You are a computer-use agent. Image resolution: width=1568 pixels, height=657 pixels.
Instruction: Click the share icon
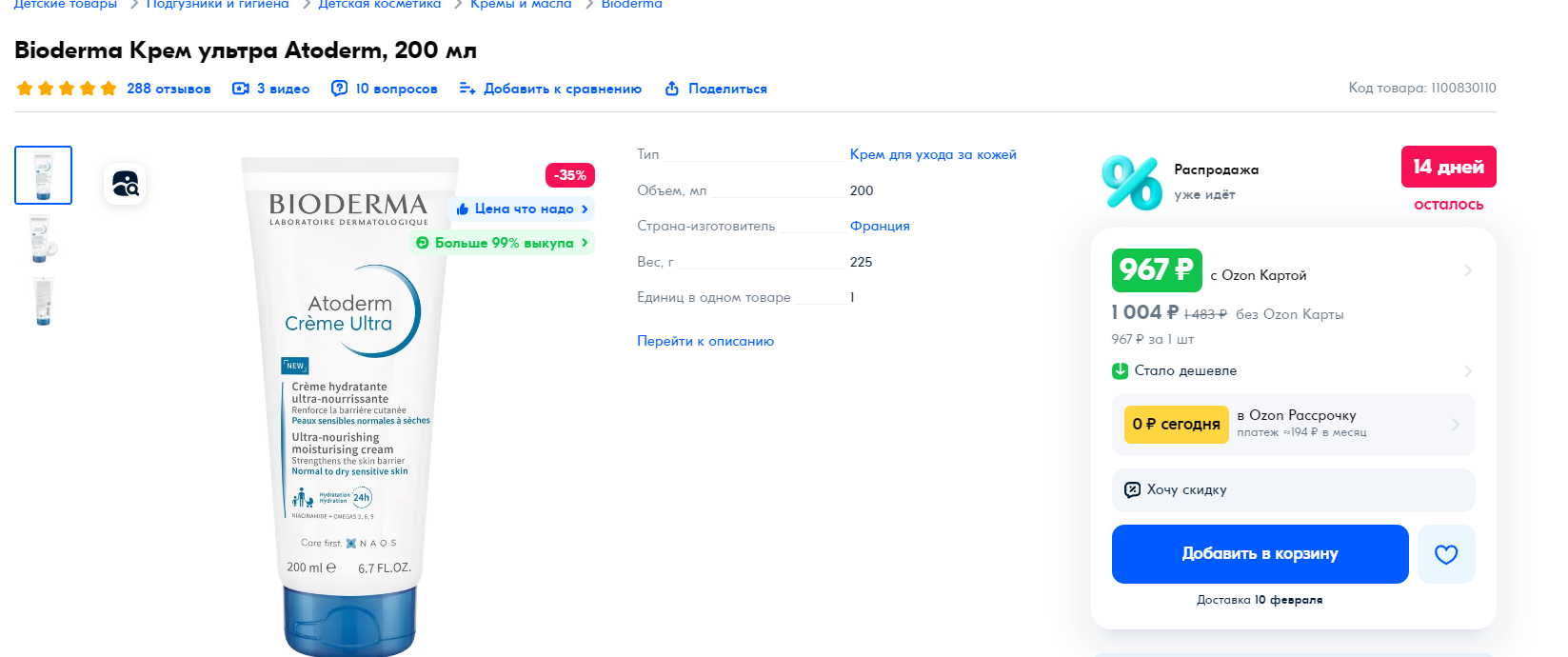click(x=672, y=89)
